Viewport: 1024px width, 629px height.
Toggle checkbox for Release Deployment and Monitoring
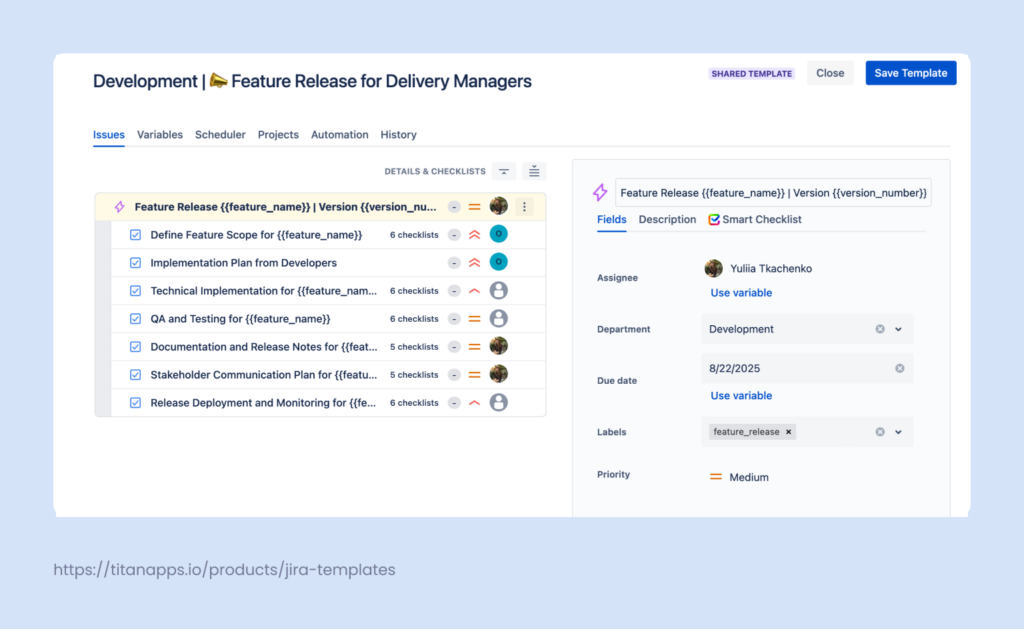pos(135,403)
